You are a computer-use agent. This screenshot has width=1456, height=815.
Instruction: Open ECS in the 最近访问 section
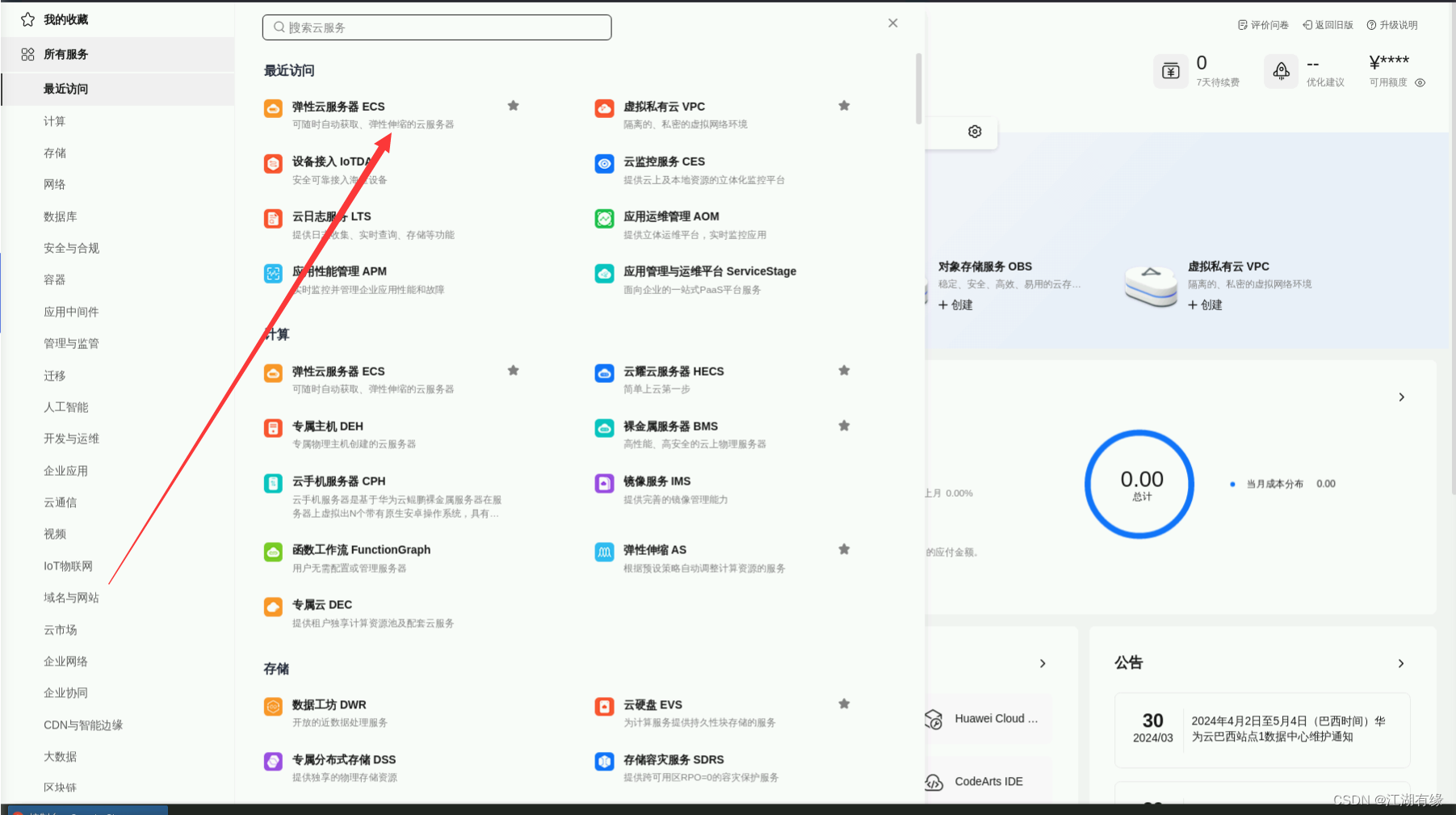(338, 107)
